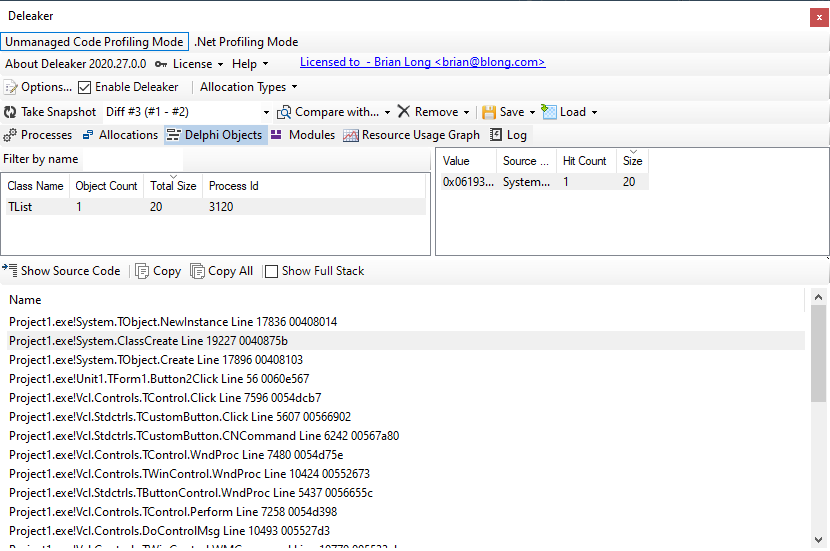830x551 pixels.
Task: Click the Allocations tab icon
Action: coord(88,135)
